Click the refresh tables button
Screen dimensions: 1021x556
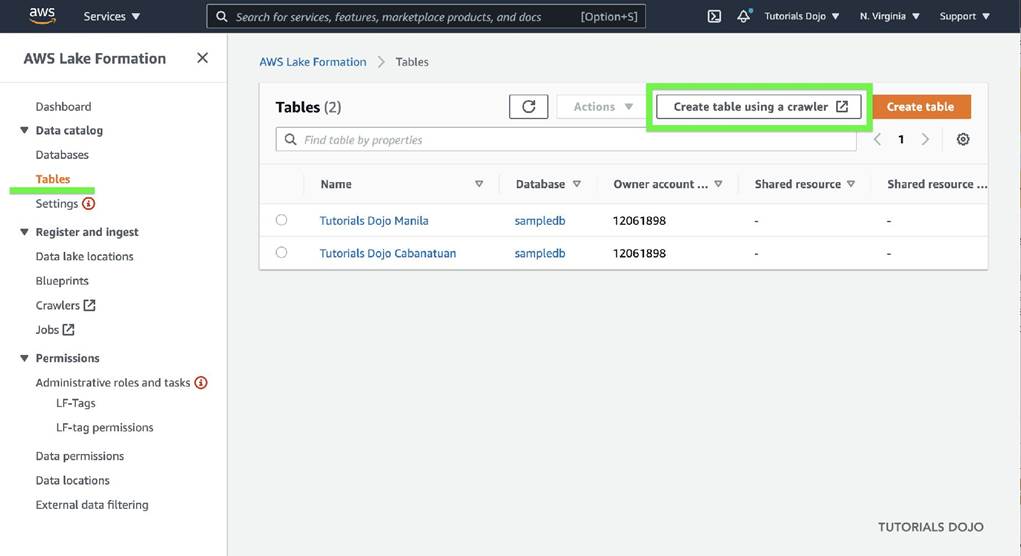tap(529, 107)
